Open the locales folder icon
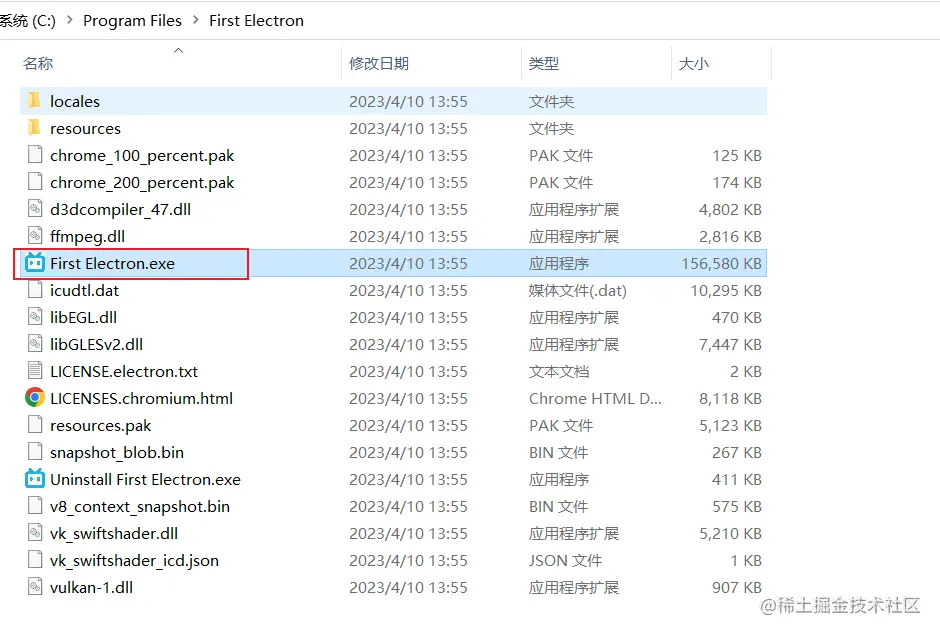Viewport: 940px width, 635px height. pos(35,101)
